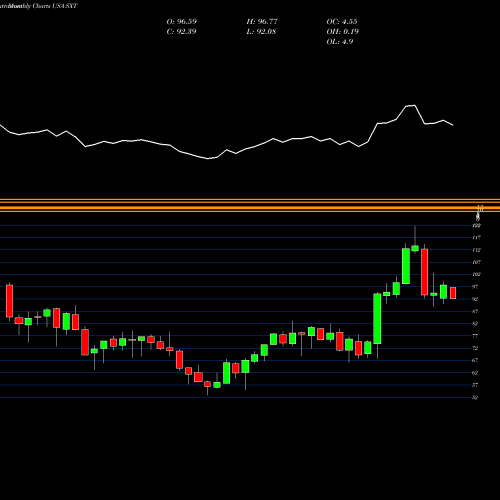This screenshot has width=500, height=500.
Task: Click the 122 price axis label
Action: [x=477, y=226]
